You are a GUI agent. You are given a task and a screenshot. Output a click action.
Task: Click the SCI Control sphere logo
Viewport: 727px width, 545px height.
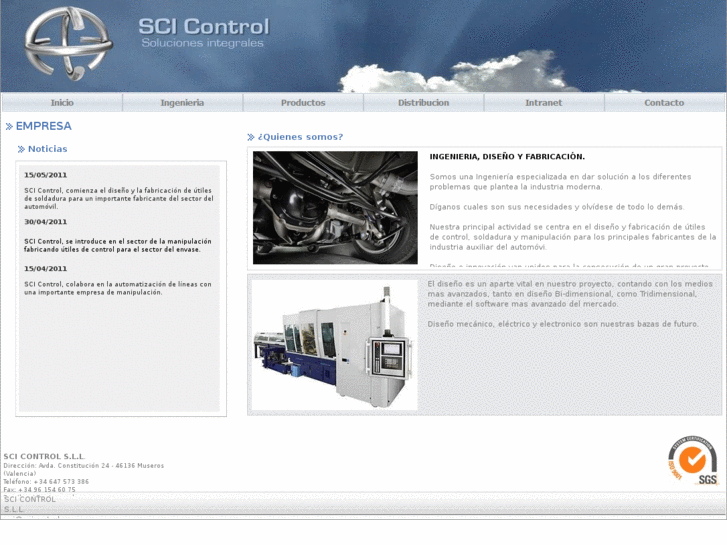[x=69, y=44]
